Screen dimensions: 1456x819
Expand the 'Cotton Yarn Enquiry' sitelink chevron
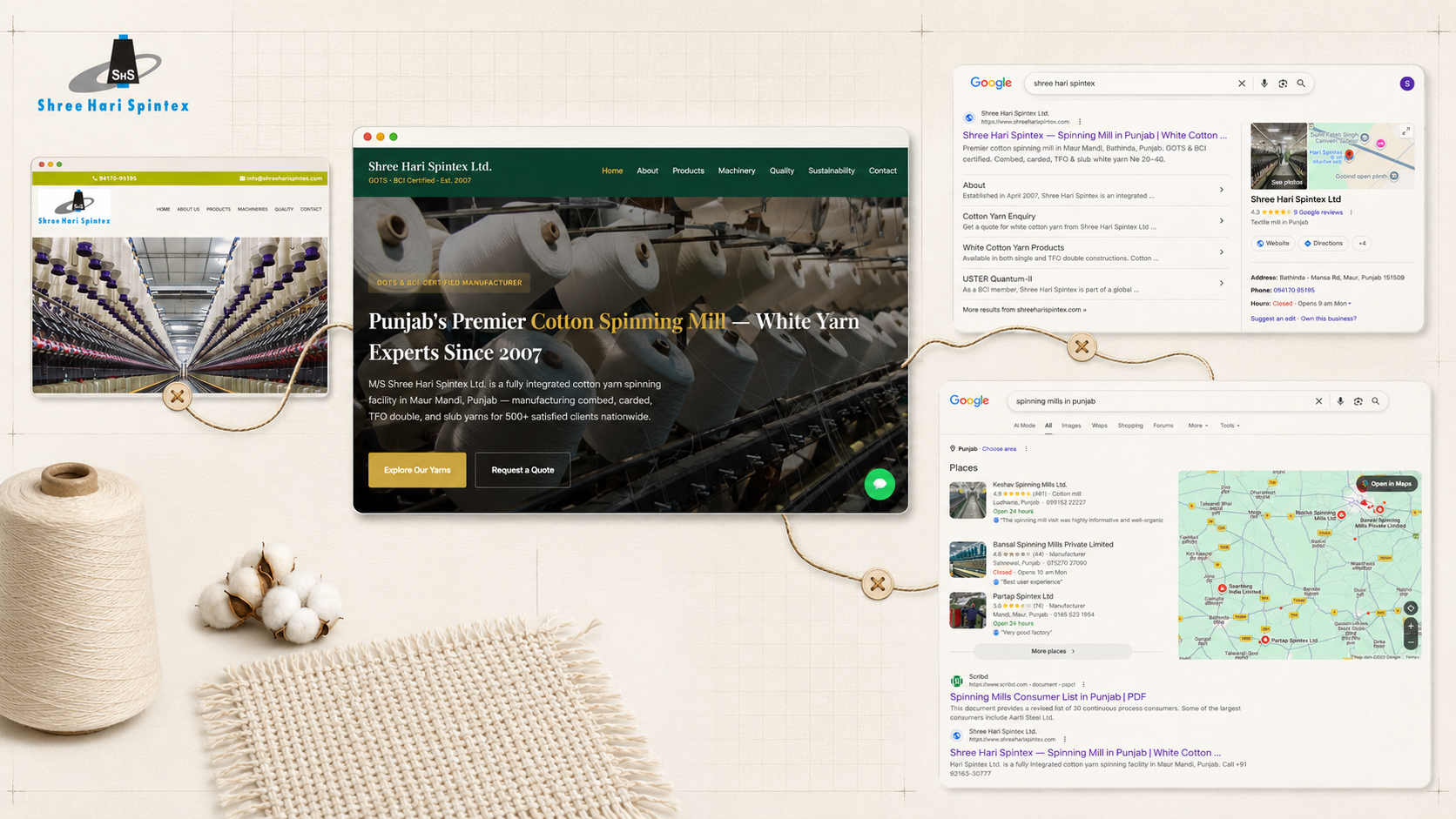(1222, 221)
